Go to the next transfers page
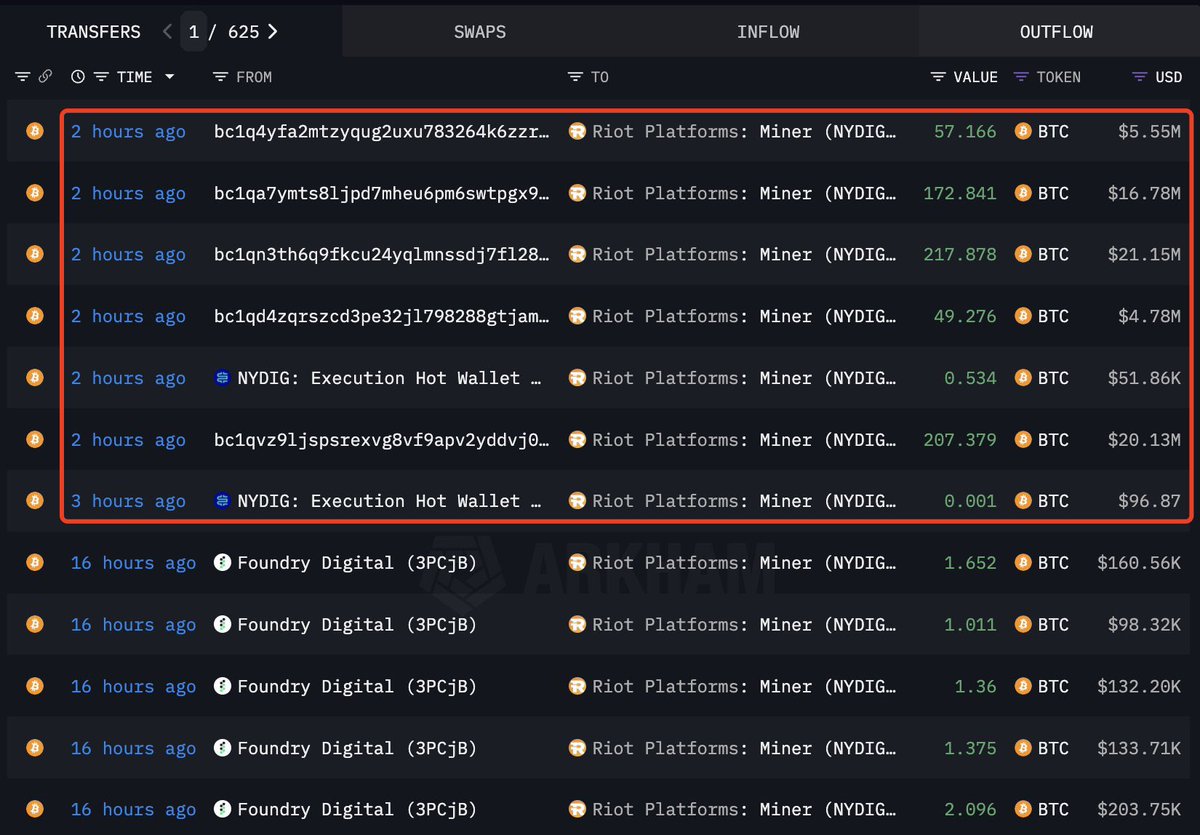The height and width of the screenshot is (835, 1200). 272,32
